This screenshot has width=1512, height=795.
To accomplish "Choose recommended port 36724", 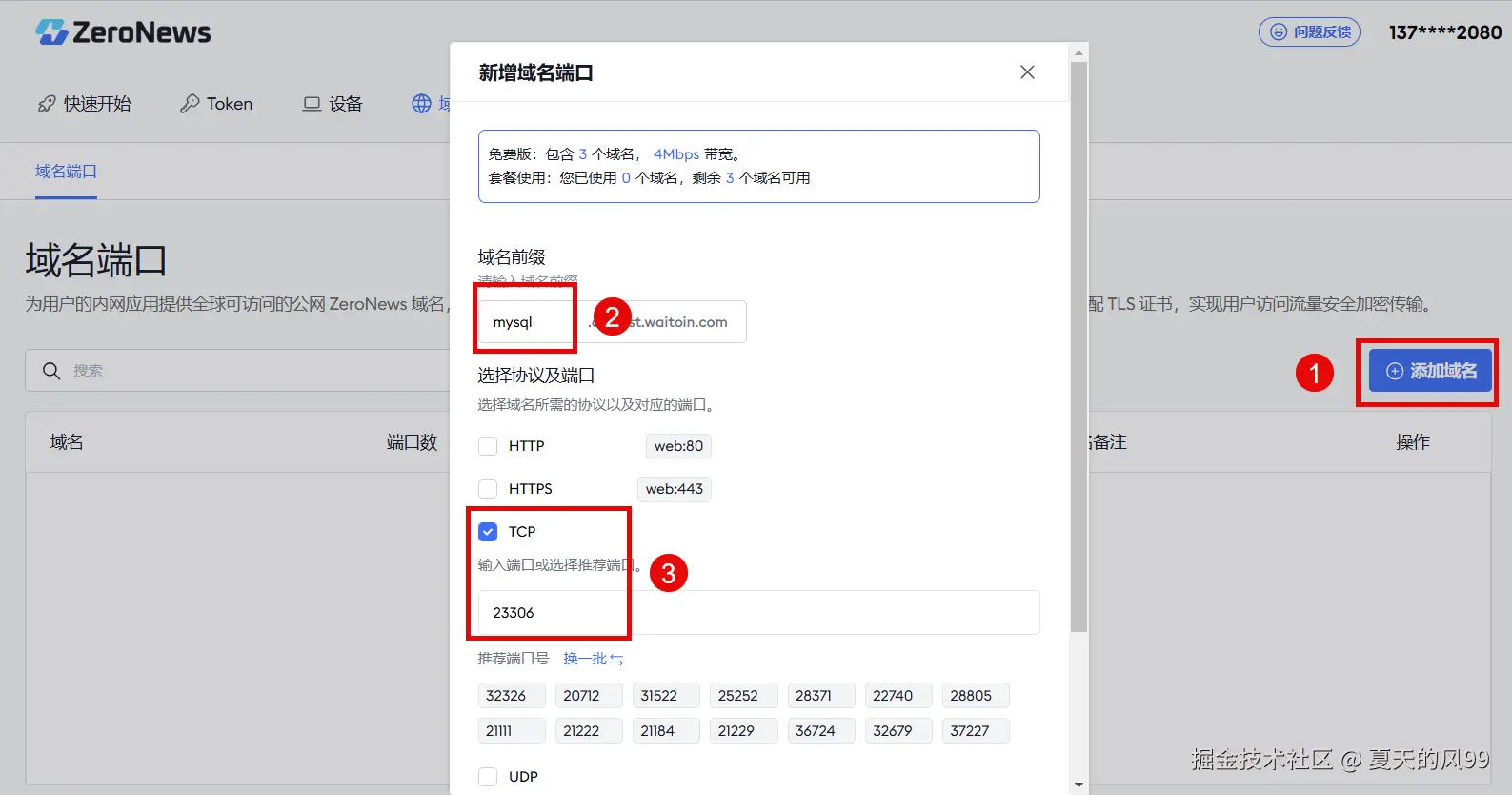I will [821, 731].
